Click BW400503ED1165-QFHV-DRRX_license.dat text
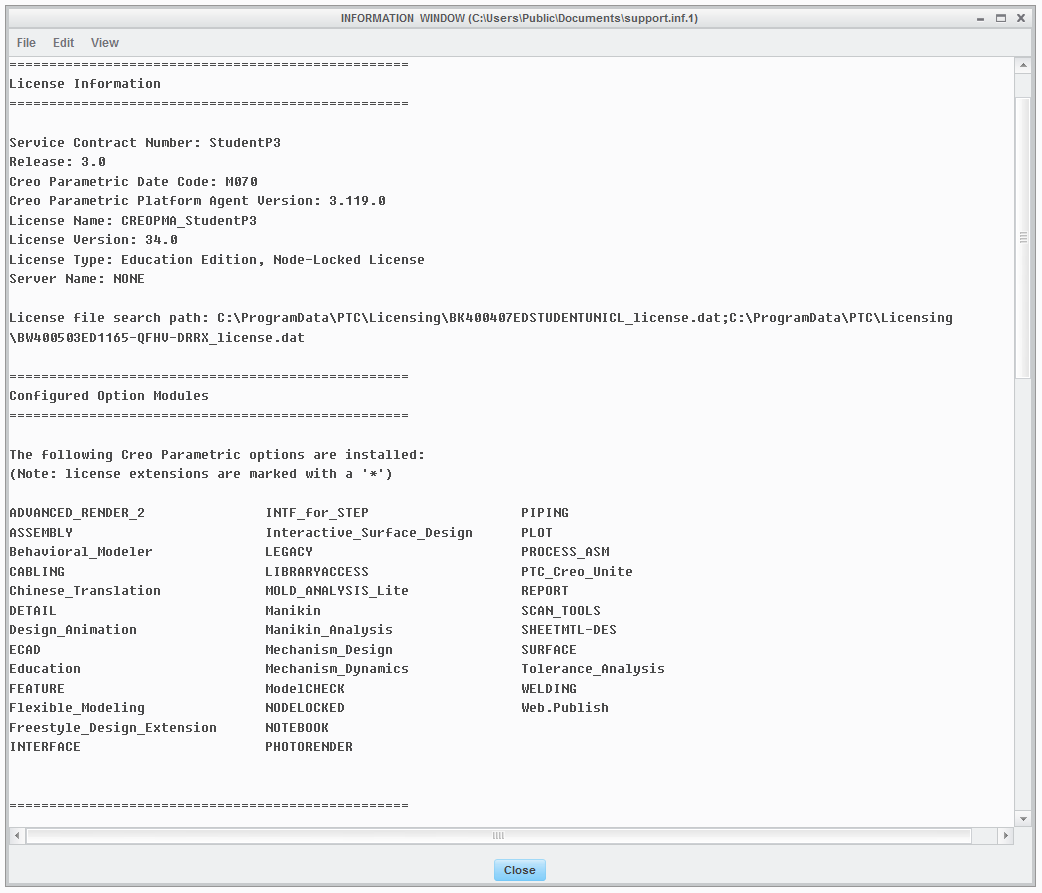 157,338
